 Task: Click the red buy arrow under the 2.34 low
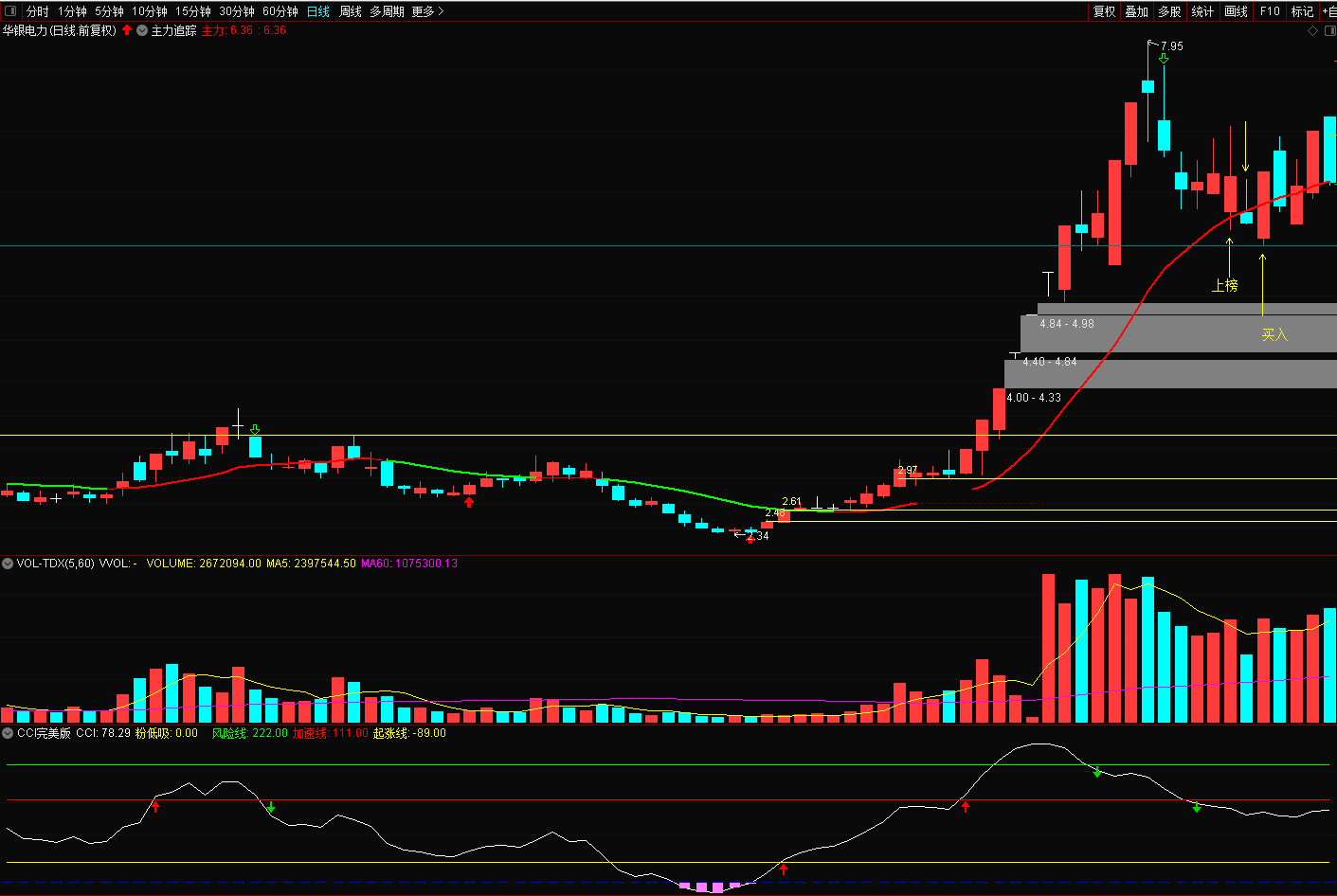pyautogui.click(x=750, y=539)
